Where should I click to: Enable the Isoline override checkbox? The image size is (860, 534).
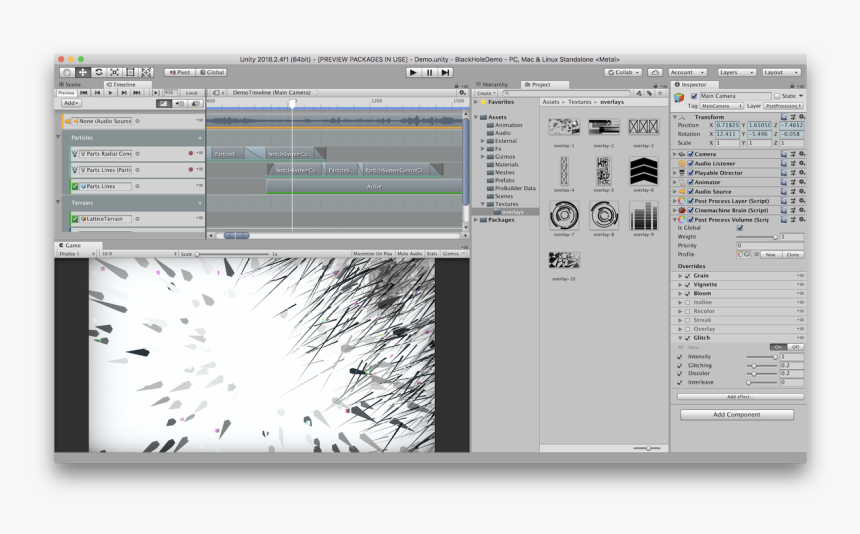coord(687,302)
